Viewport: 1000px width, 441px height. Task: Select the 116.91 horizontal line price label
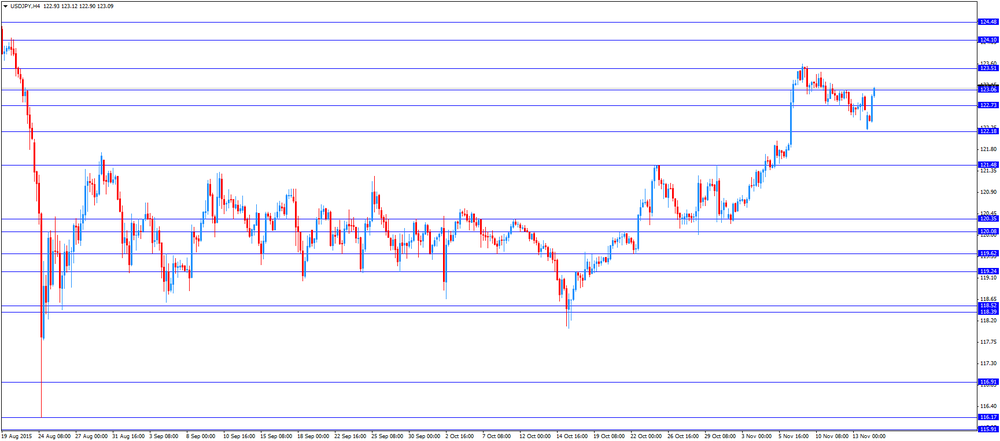pos(988,382)
